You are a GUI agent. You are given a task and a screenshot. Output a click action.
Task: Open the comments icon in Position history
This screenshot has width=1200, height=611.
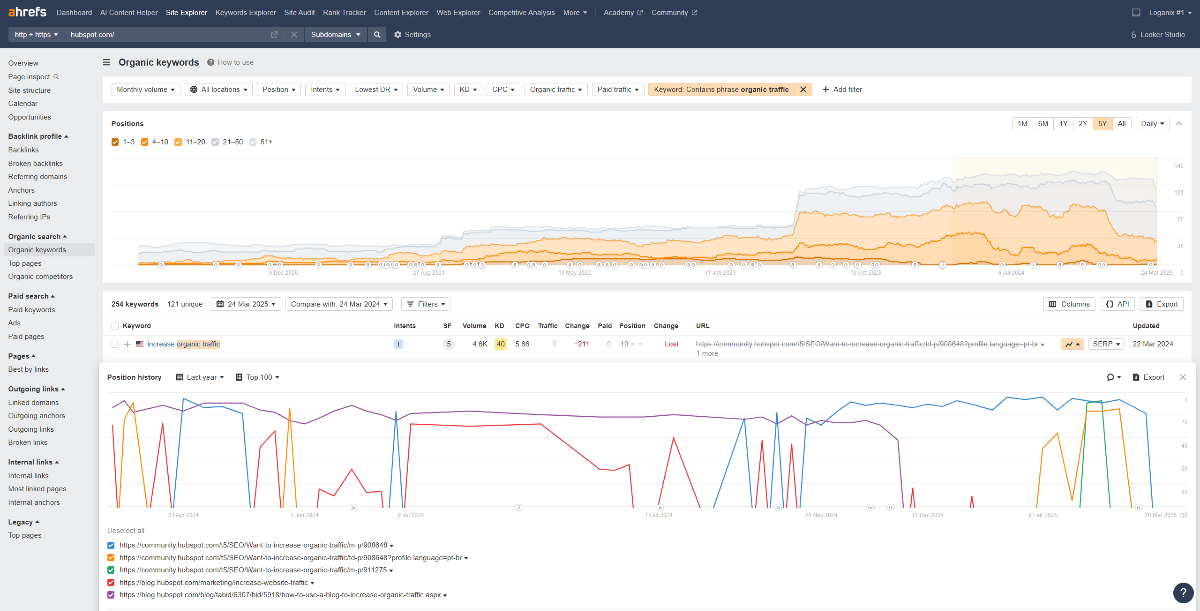point(1112,377)
